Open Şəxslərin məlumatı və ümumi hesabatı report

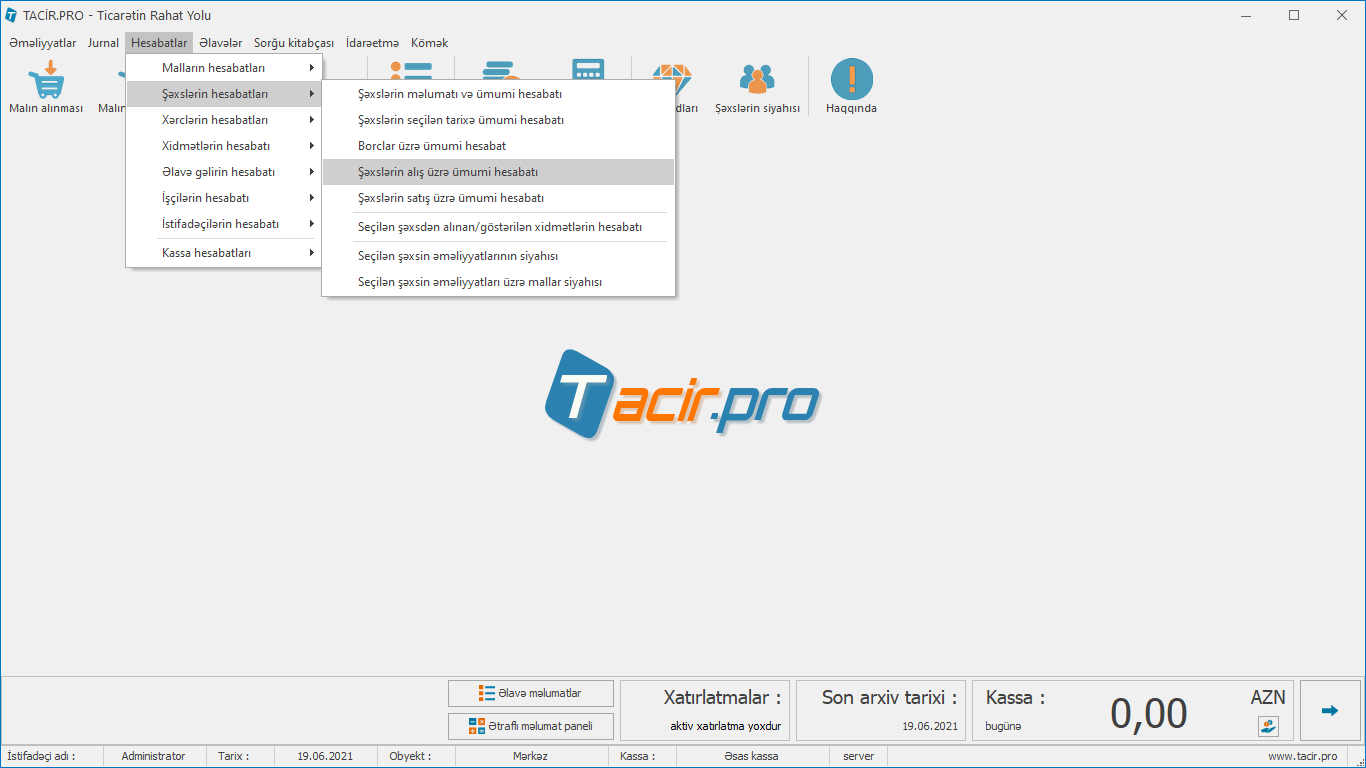(460, 94)
